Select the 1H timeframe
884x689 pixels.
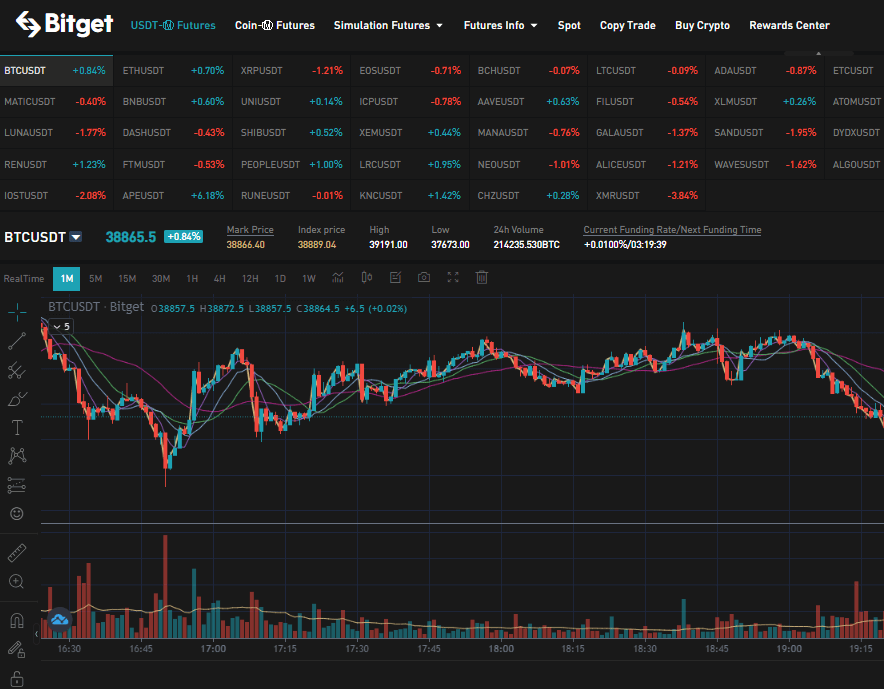click(x=192, y=279)
